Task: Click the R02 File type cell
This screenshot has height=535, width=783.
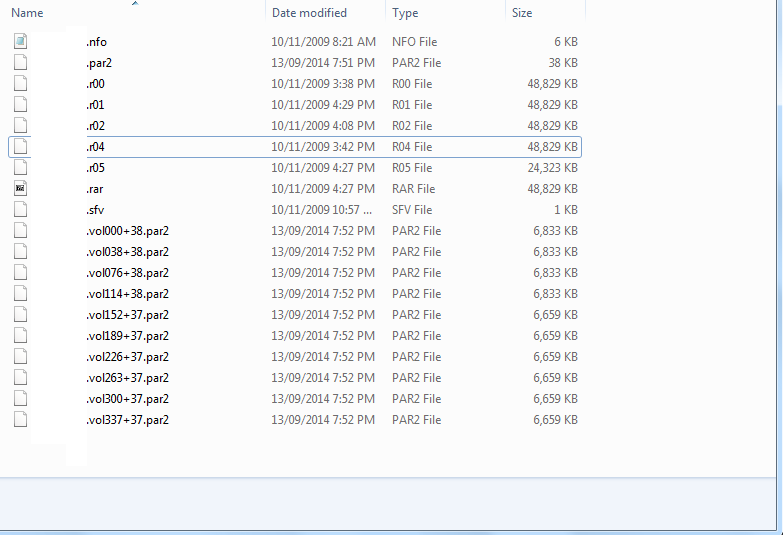Action: pos(412,126)
